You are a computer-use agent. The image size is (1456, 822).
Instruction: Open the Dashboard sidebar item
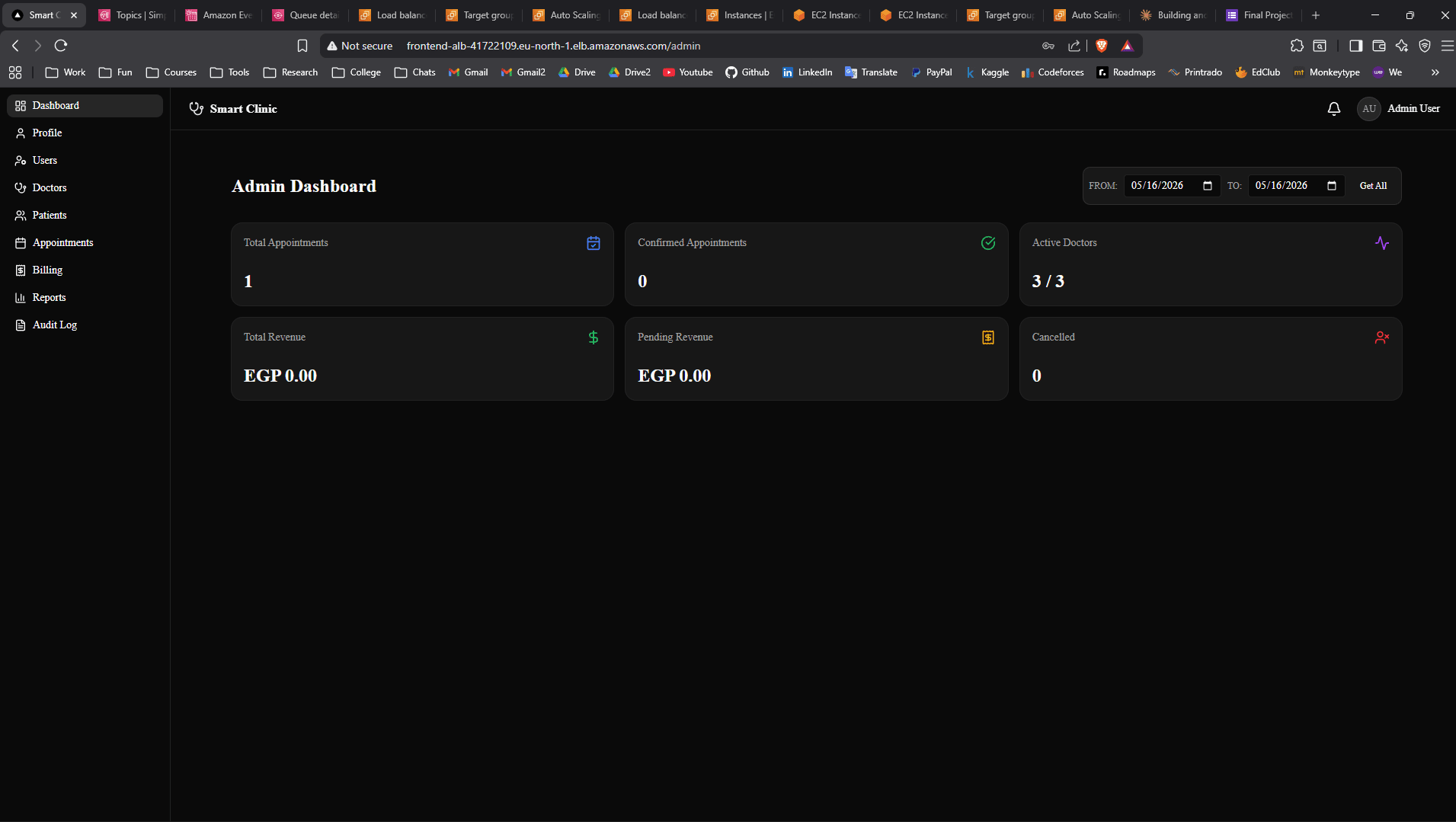pos(85,106)
